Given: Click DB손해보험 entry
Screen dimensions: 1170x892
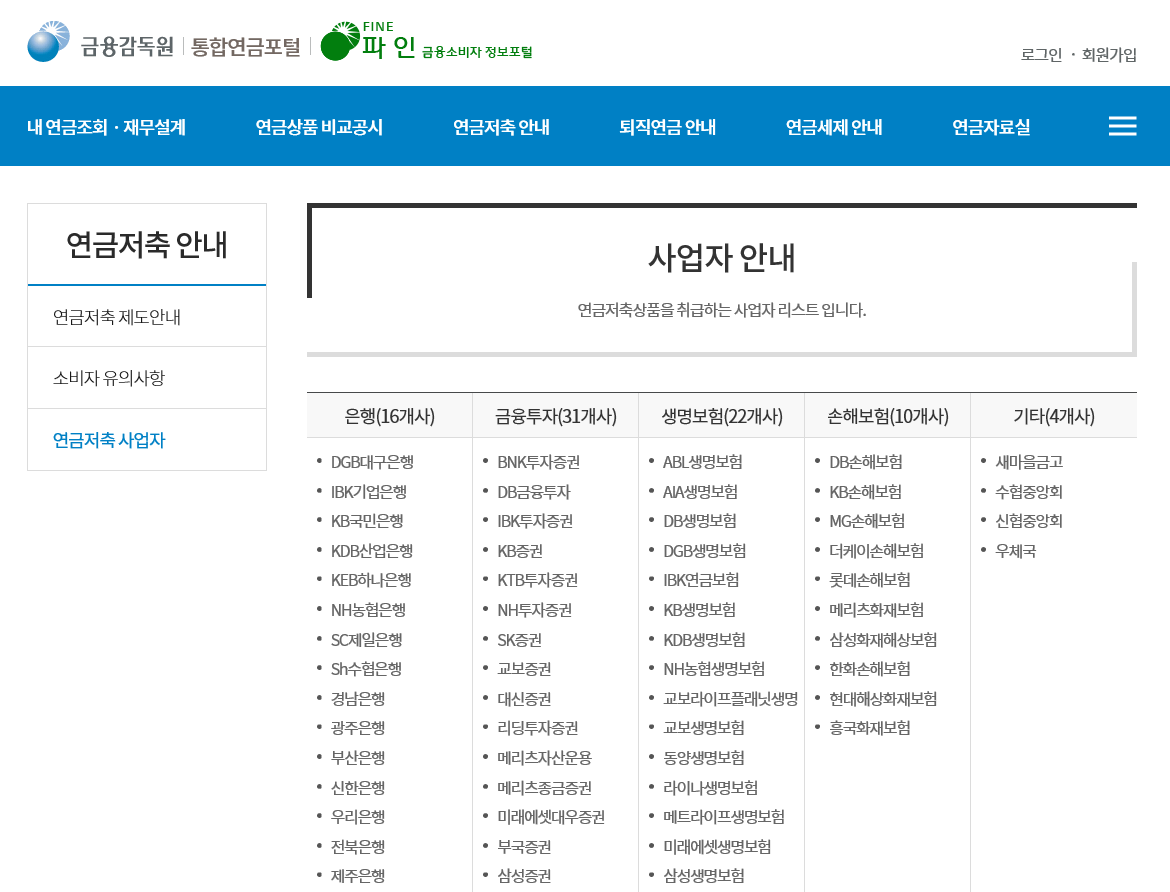Looking at the screenshot, I should click(x=866, y=462).
